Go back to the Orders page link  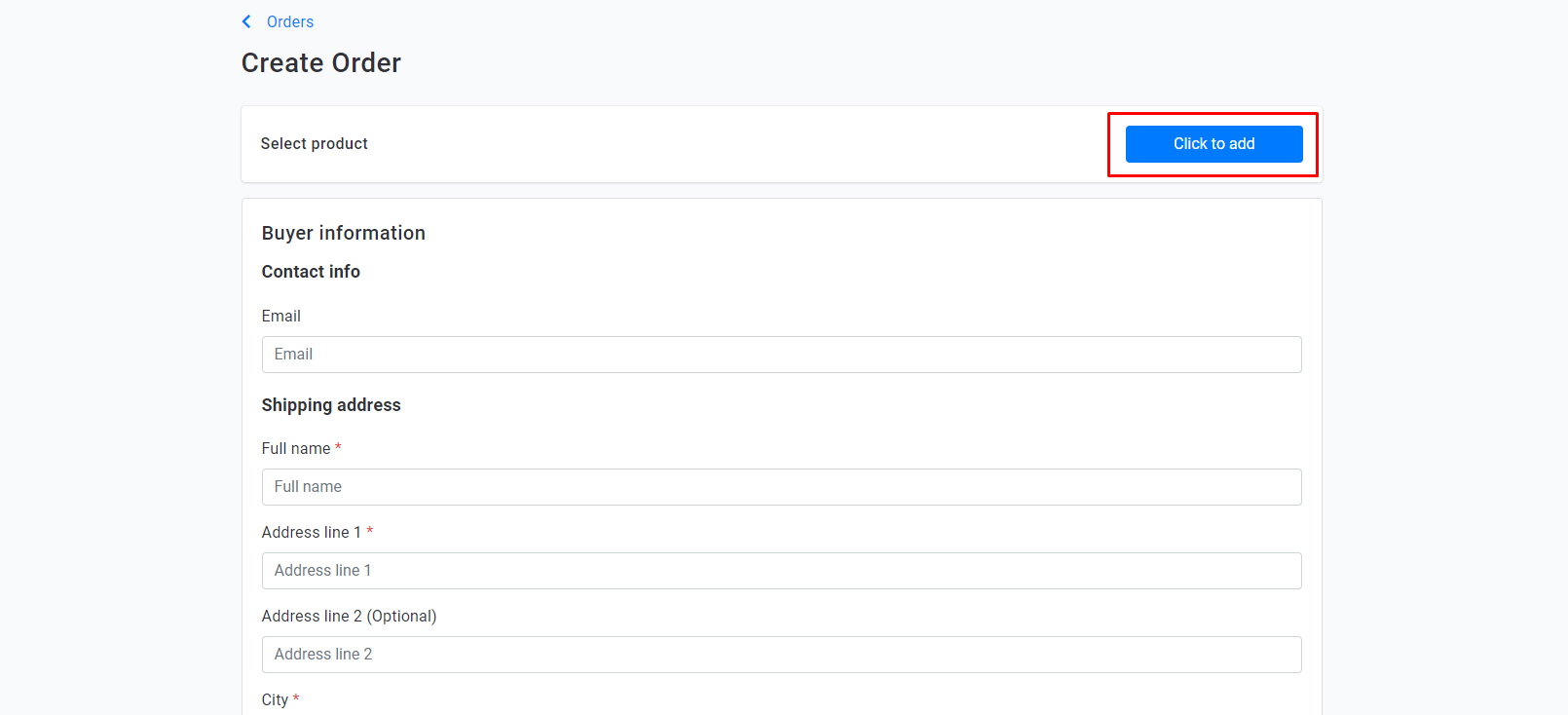(x=290, y=21)
